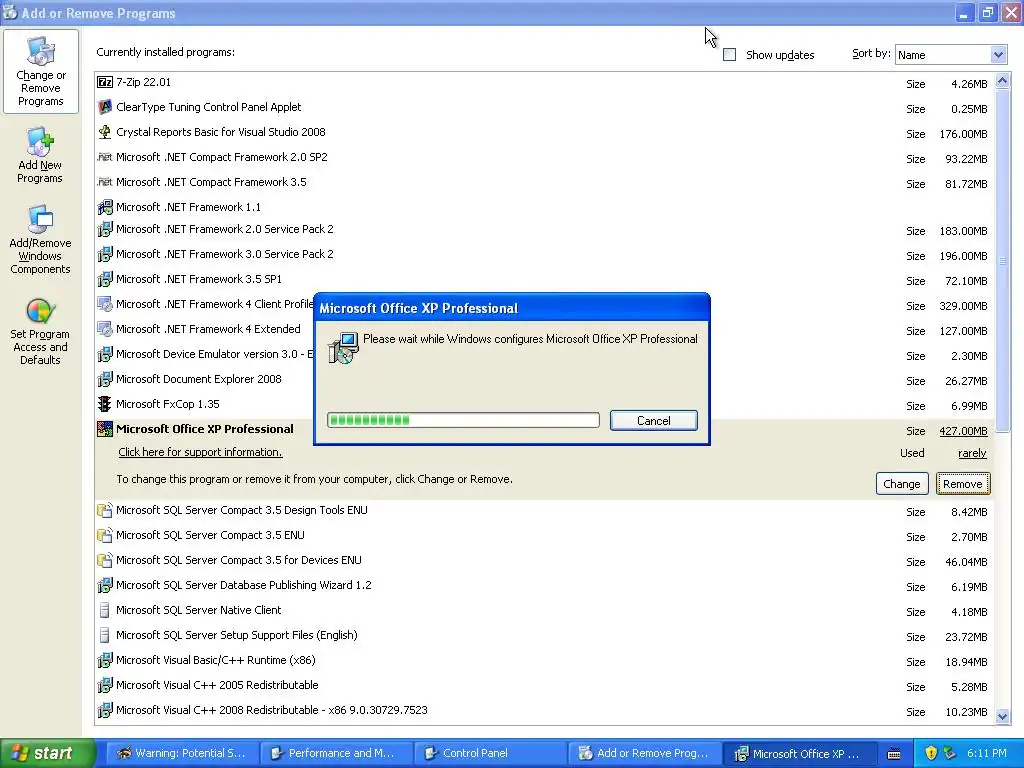The width and height of the screenshot is (1024, 768).
Task: Open Click here for support information link
Action: click(x=200, y=452)
